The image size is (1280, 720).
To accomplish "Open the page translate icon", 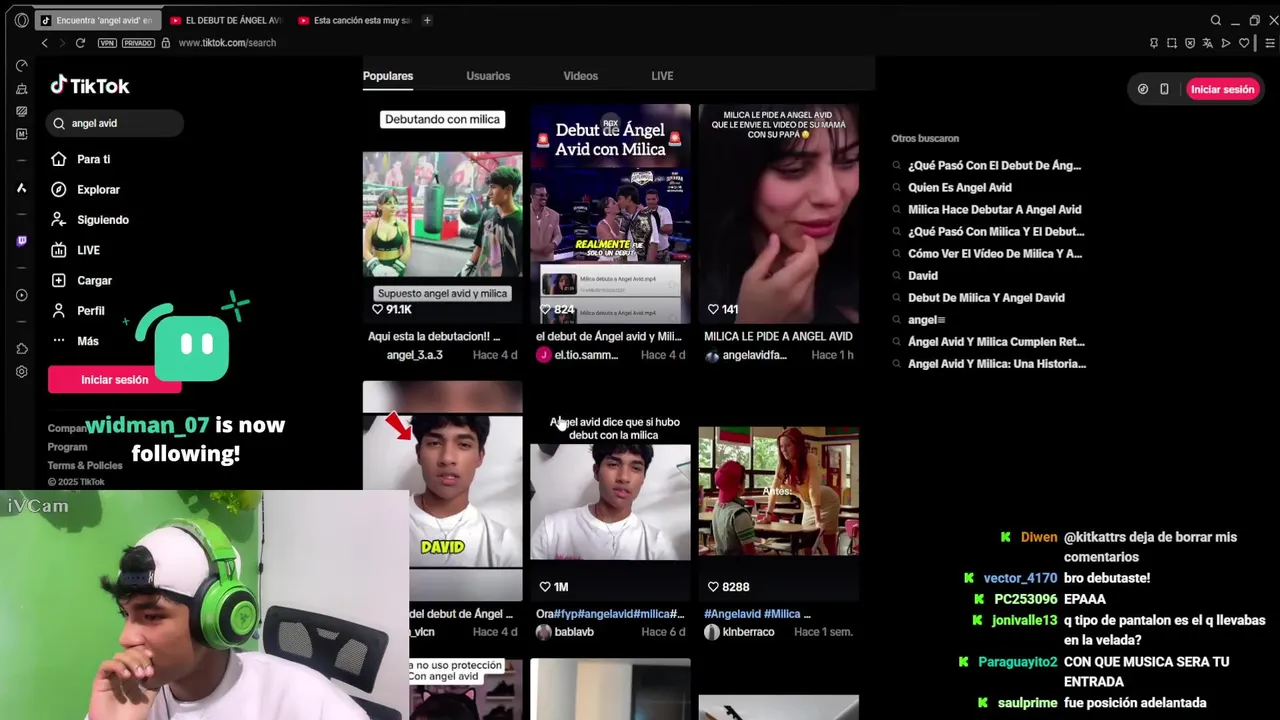I will [x=1207, y=43].
